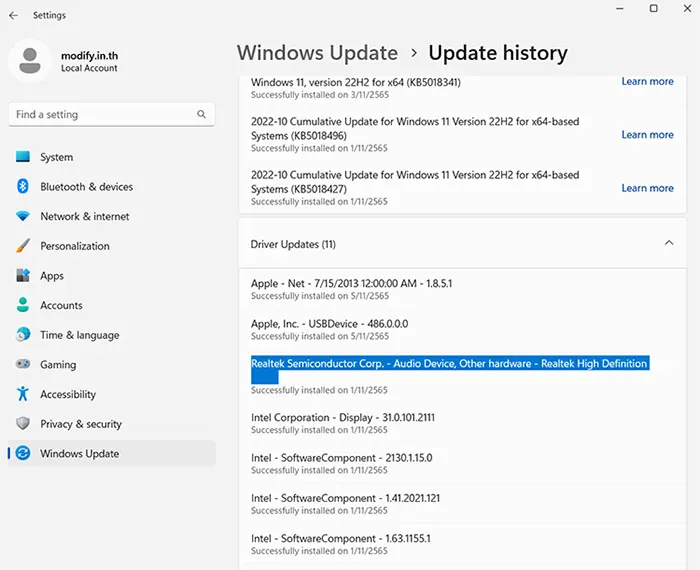
Task: Click the Bluetooth icon in sidebar
Action: click(x=23, y=186)
